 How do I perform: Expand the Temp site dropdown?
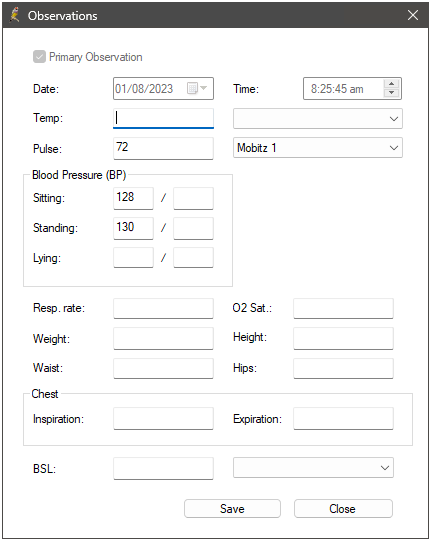(x=318, y=118)
